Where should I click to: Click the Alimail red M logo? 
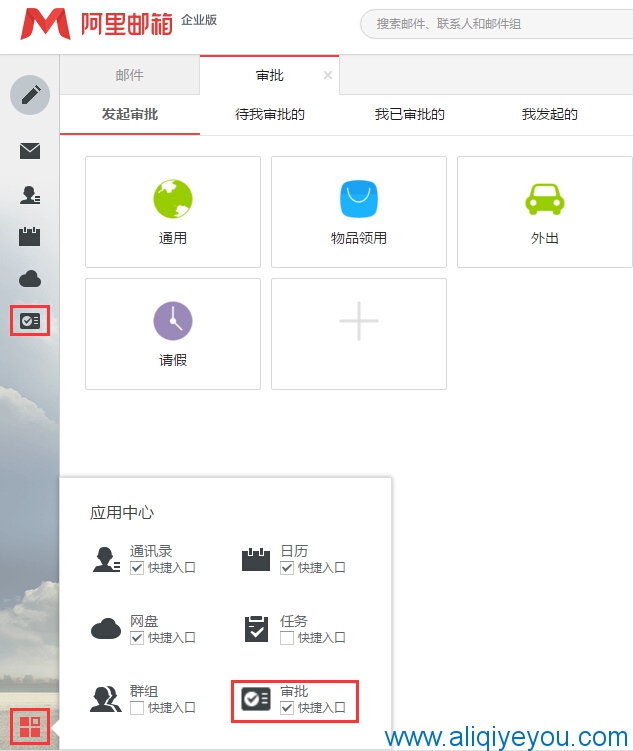tap(45, 23)
